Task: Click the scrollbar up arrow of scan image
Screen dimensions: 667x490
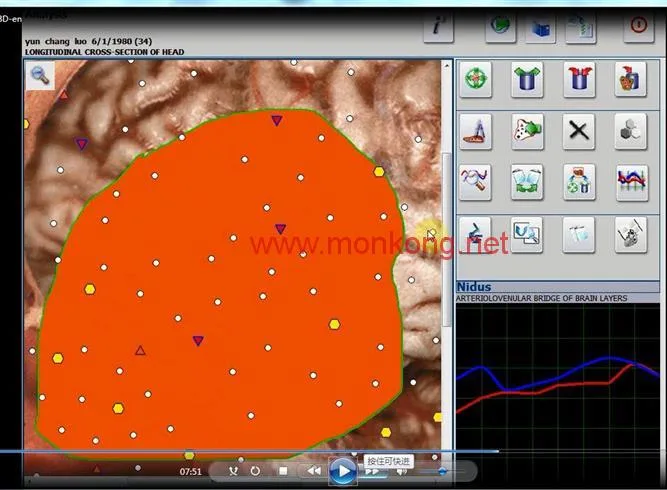Action: tap(447, 66)
